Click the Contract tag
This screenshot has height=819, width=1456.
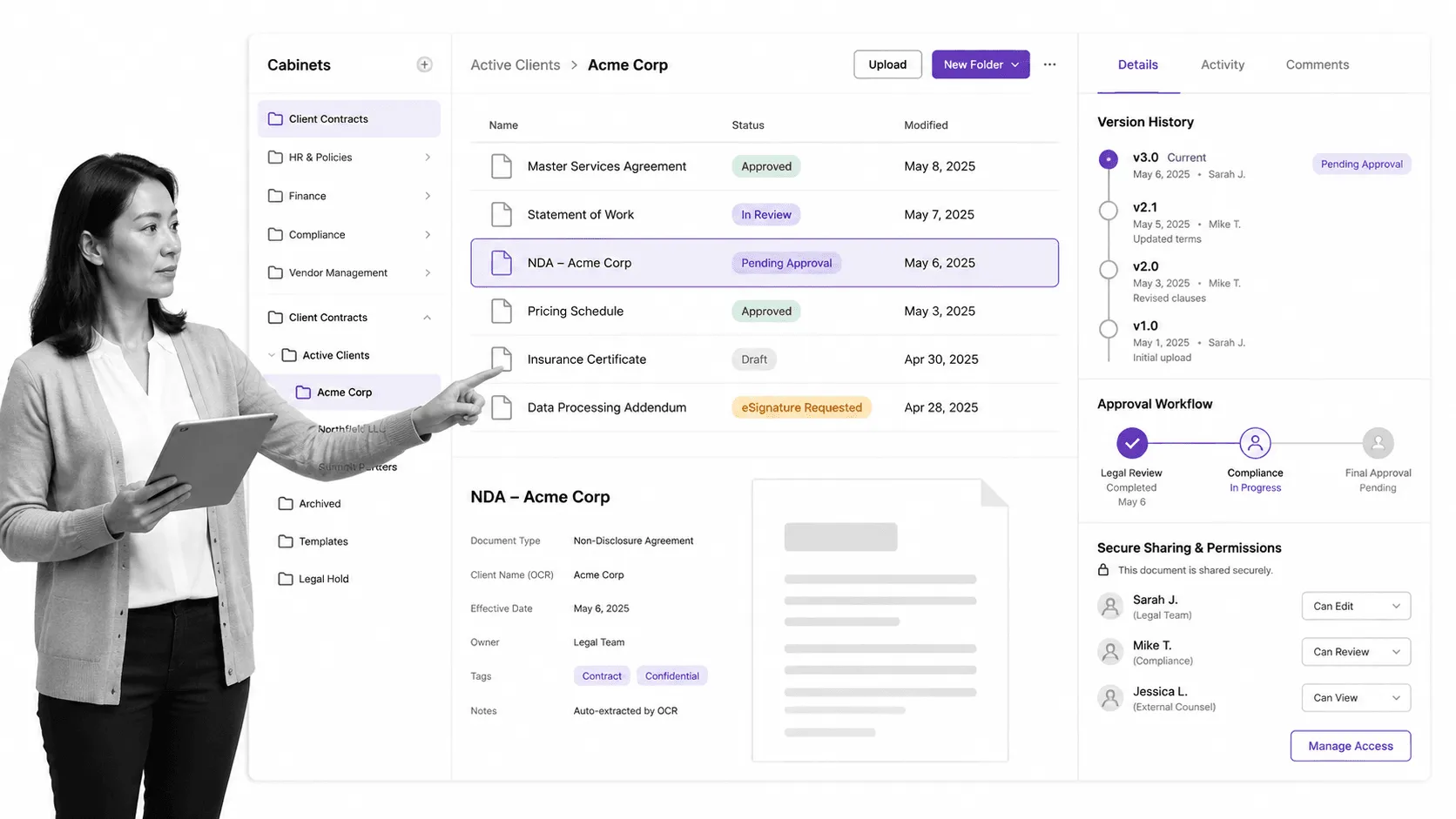coord(602,676)
